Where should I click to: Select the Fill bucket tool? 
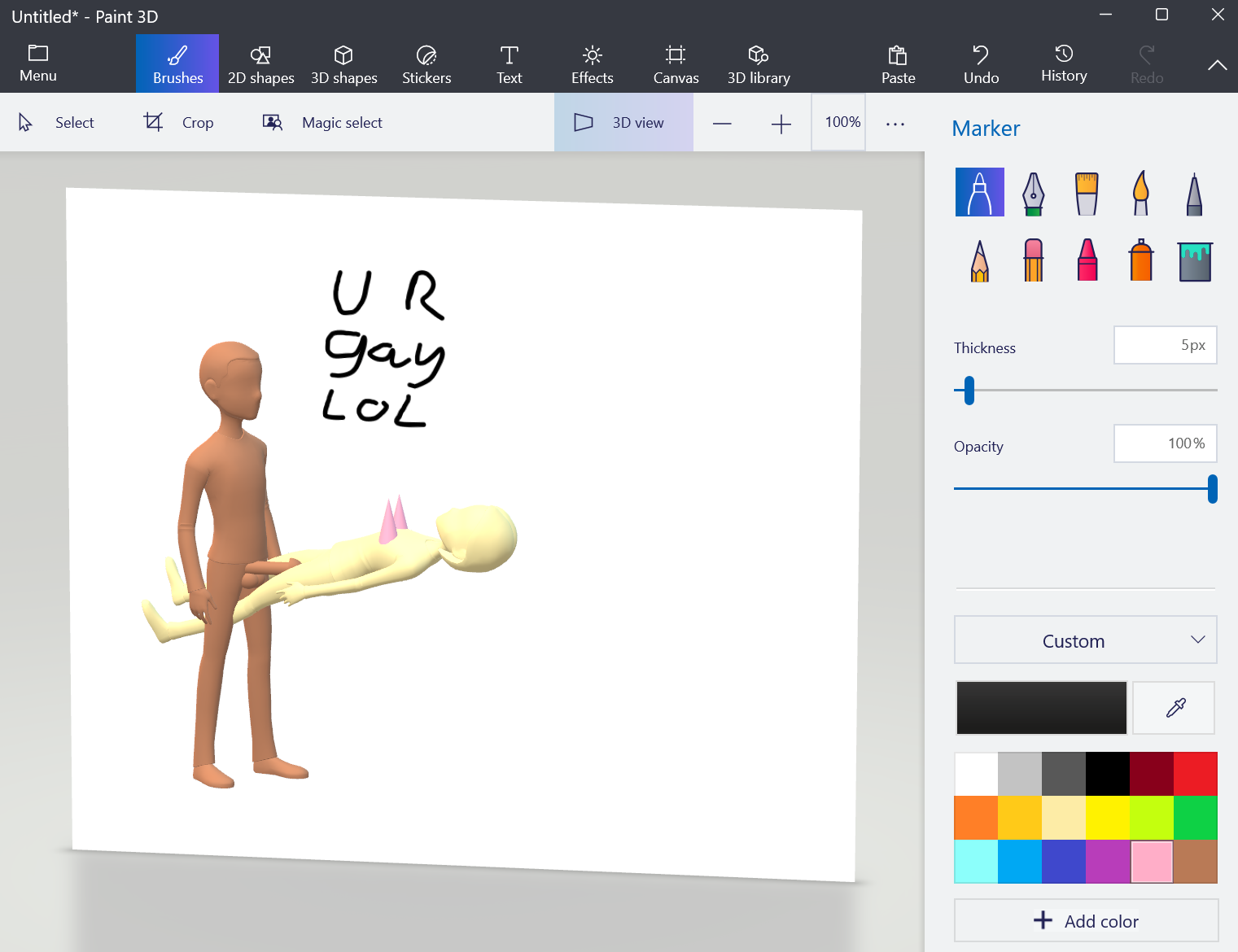[x=1194, y=261]
